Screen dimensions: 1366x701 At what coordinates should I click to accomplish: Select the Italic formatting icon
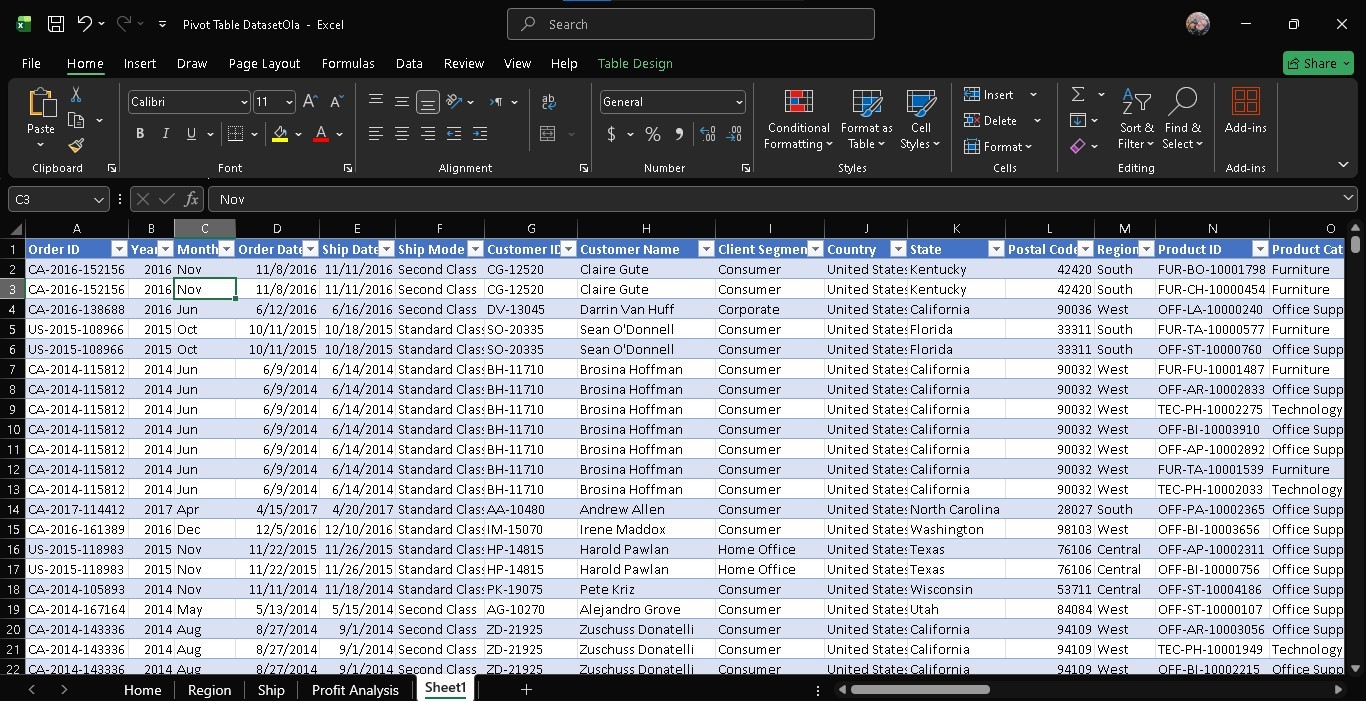(165, 133)
